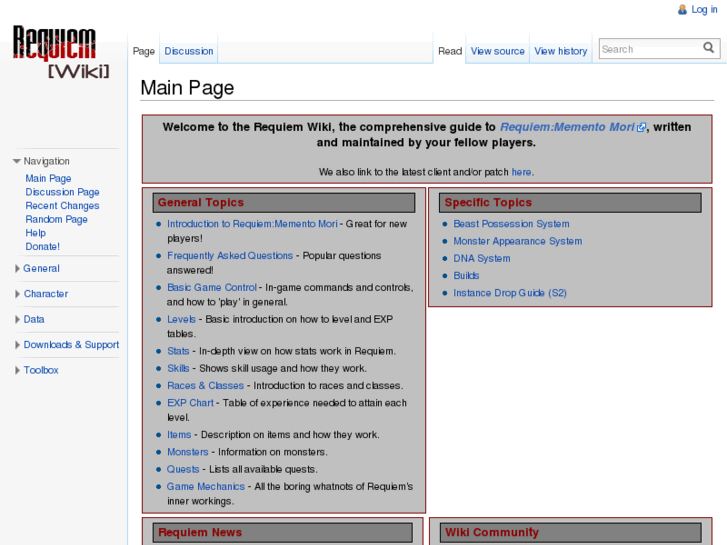Open the Game Mechanics link

205,487
